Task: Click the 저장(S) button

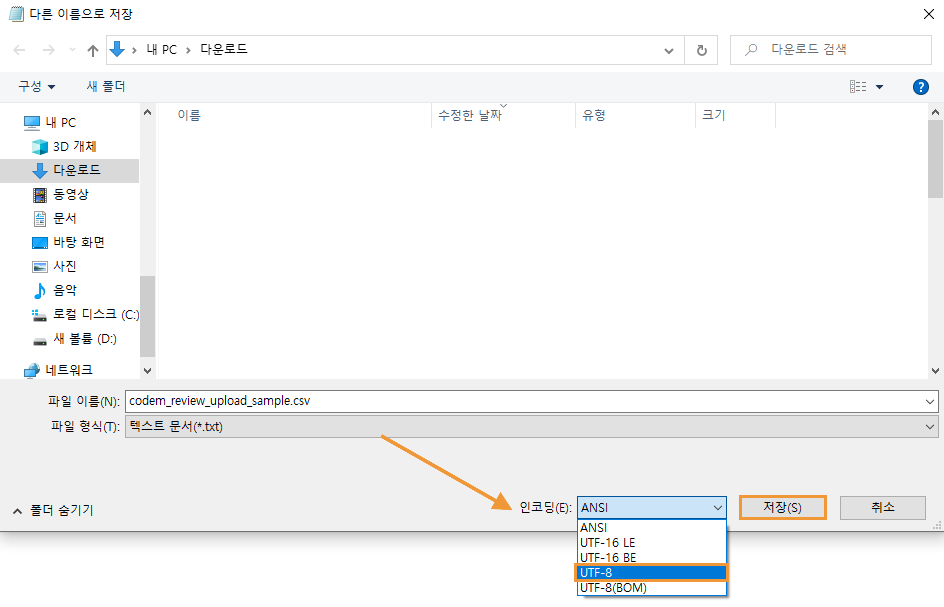Action: tap(782, 507)
